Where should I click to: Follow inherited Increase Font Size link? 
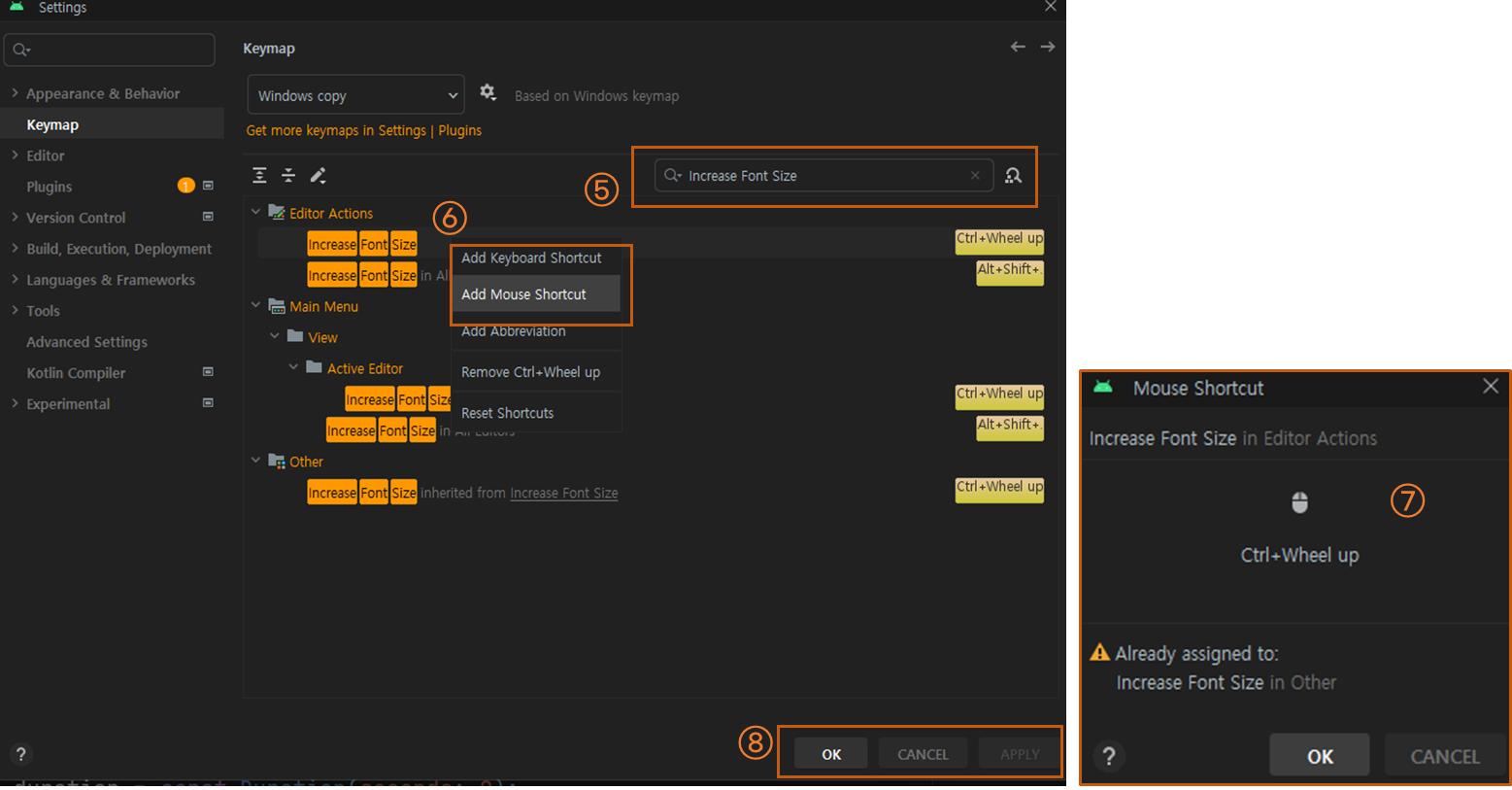click(564, 493)
